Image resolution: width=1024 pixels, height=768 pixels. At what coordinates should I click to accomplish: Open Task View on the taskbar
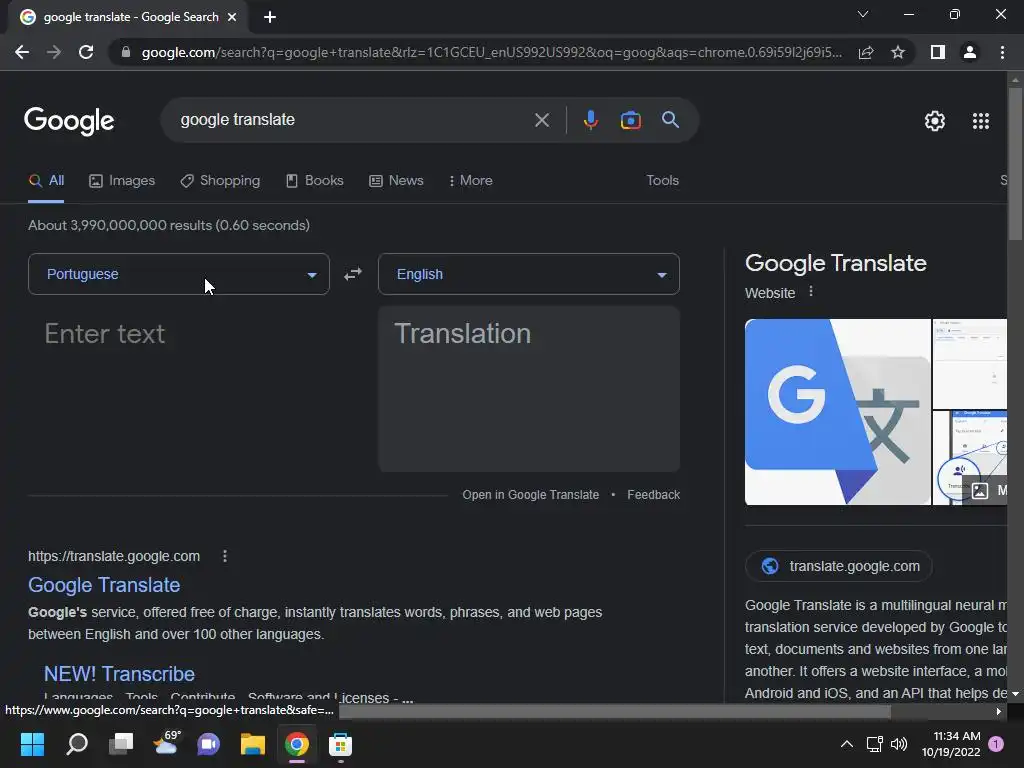coord(121,744)
